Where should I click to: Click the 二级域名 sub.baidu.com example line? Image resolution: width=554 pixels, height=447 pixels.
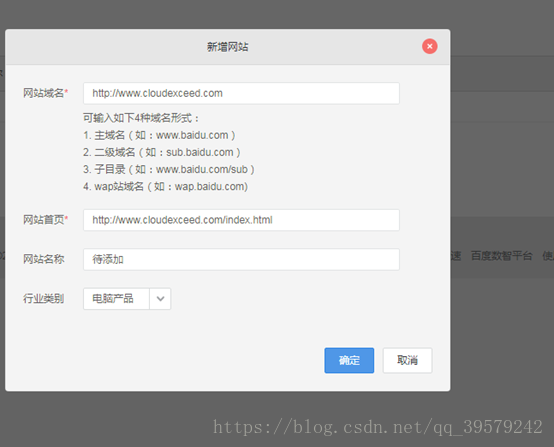click(x=162, y=152)
